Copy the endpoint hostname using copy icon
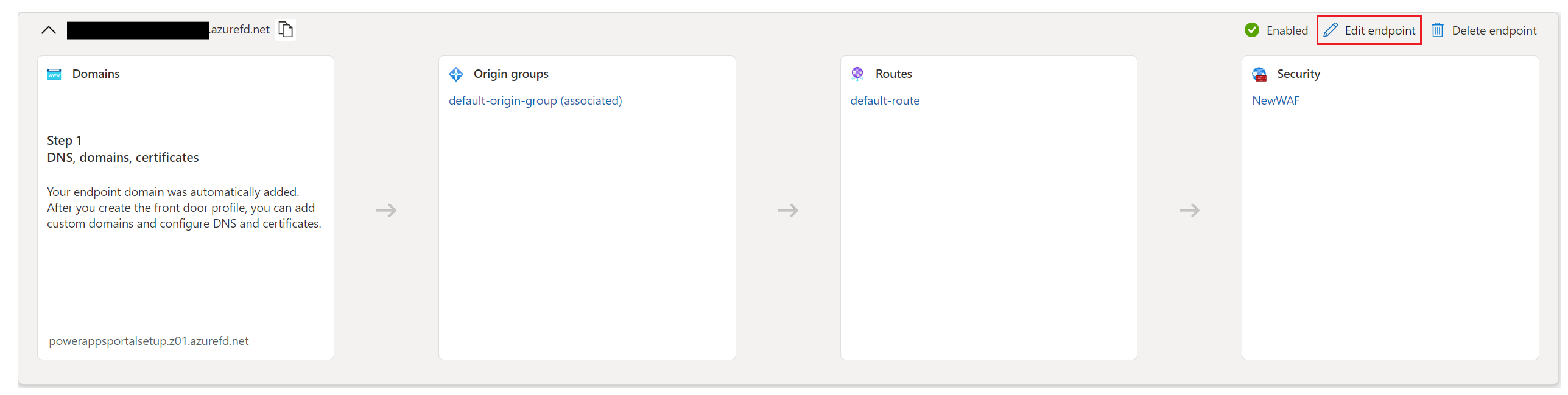 [284, 29]
